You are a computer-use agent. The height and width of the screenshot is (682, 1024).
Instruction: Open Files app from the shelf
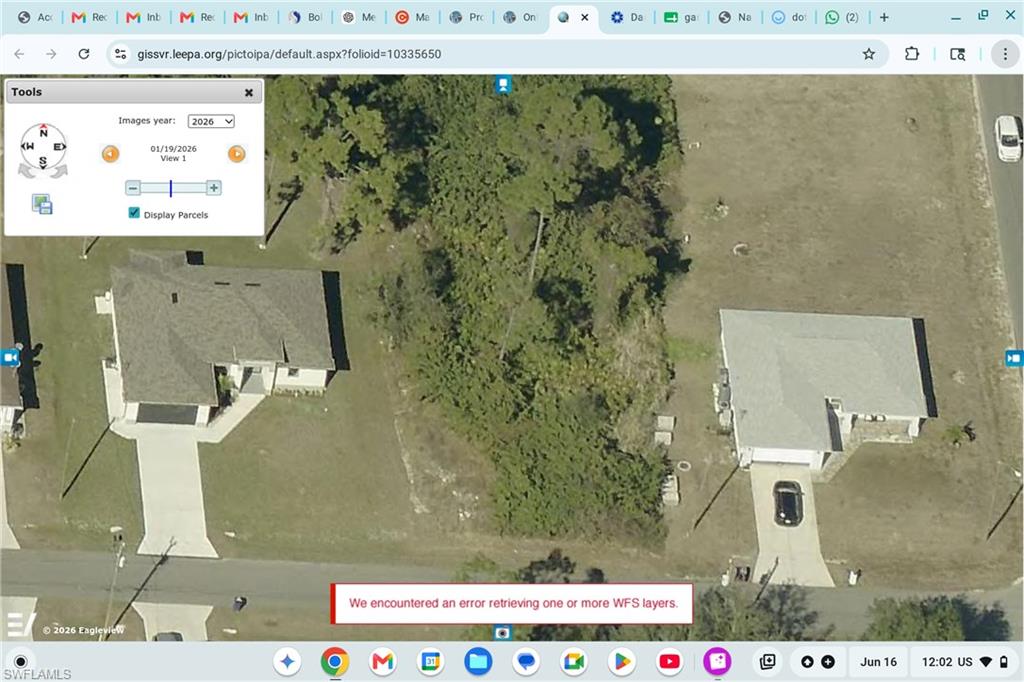tap(478, 662)
